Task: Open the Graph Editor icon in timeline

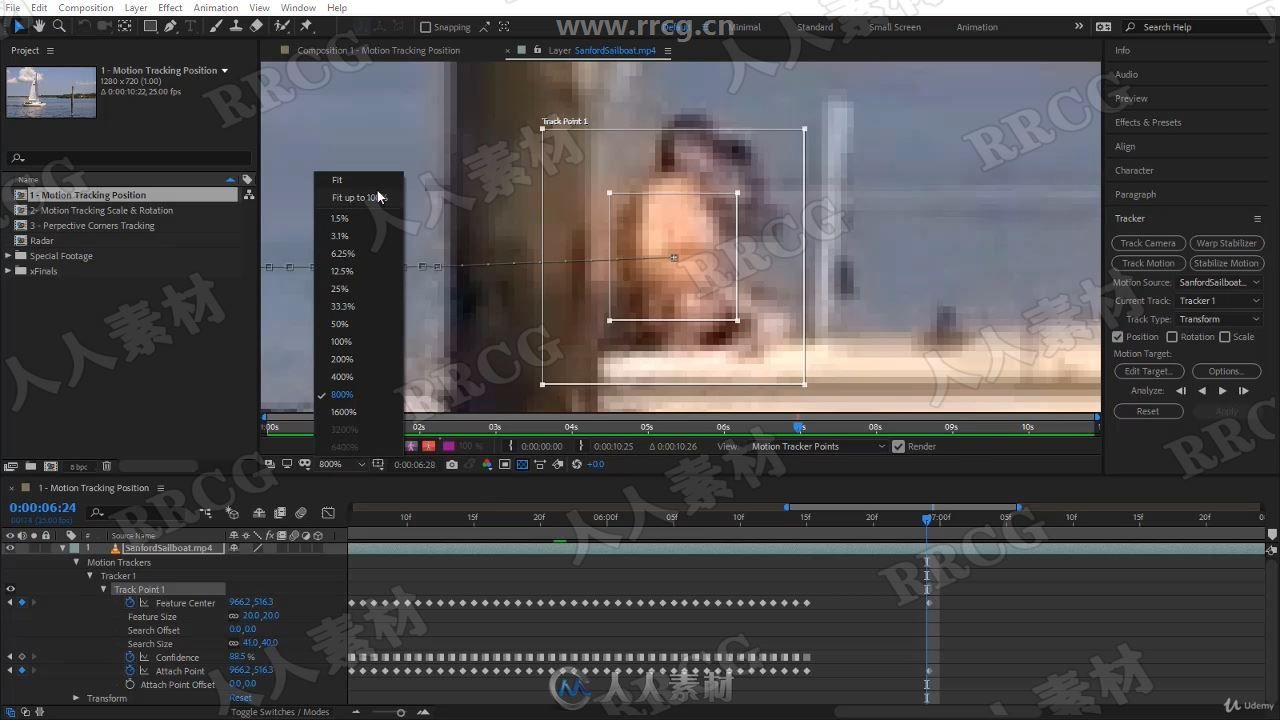Action: (328, 513)
